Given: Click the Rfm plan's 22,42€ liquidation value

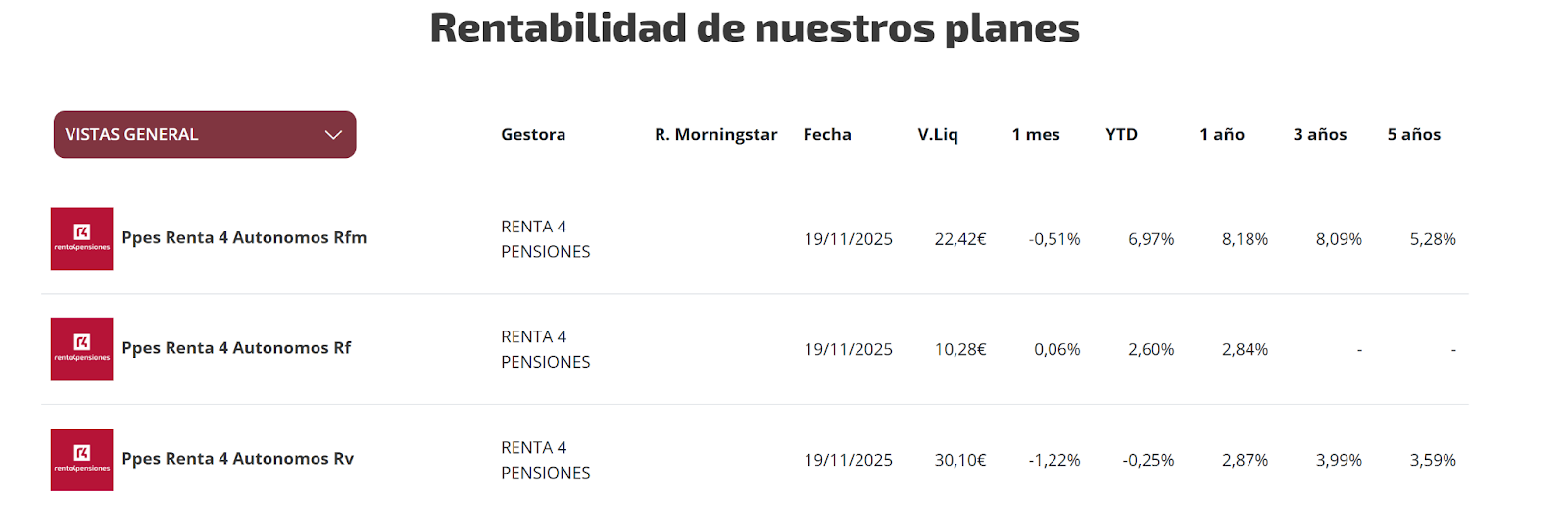Looking at the screenshot, I should pyautogui.click(x=960, y=239).
